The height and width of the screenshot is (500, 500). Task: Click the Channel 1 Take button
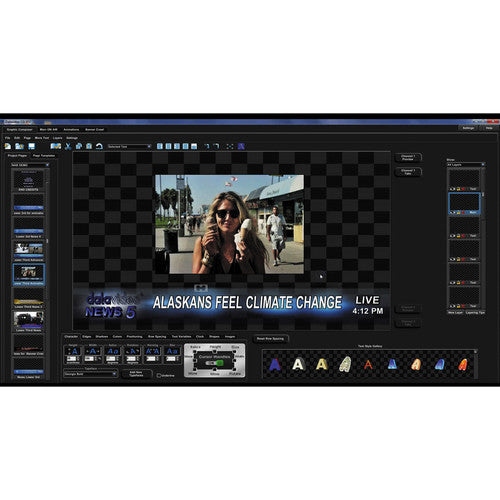(x=408, y=172)
